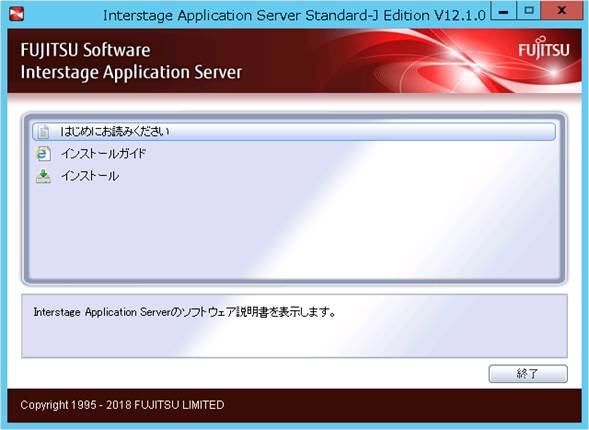Click the red application icon in title bar
589x430 pixels.
[17, 14]
